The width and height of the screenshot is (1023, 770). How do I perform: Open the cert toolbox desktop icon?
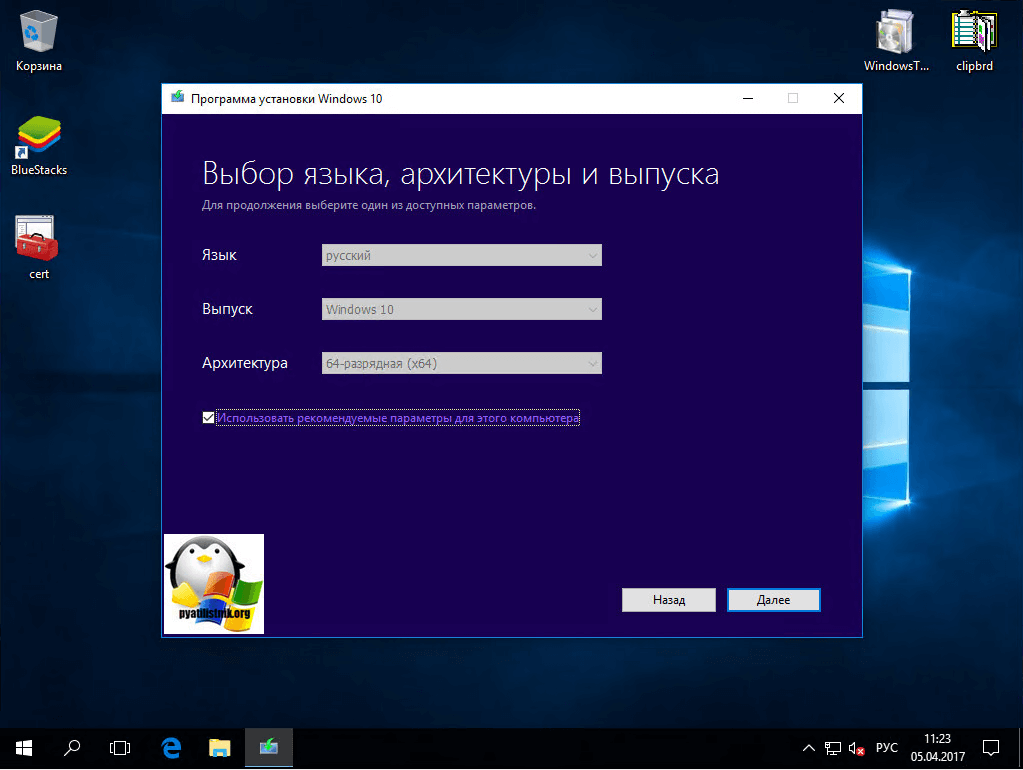pyautogui.click(x=38, y=240)
